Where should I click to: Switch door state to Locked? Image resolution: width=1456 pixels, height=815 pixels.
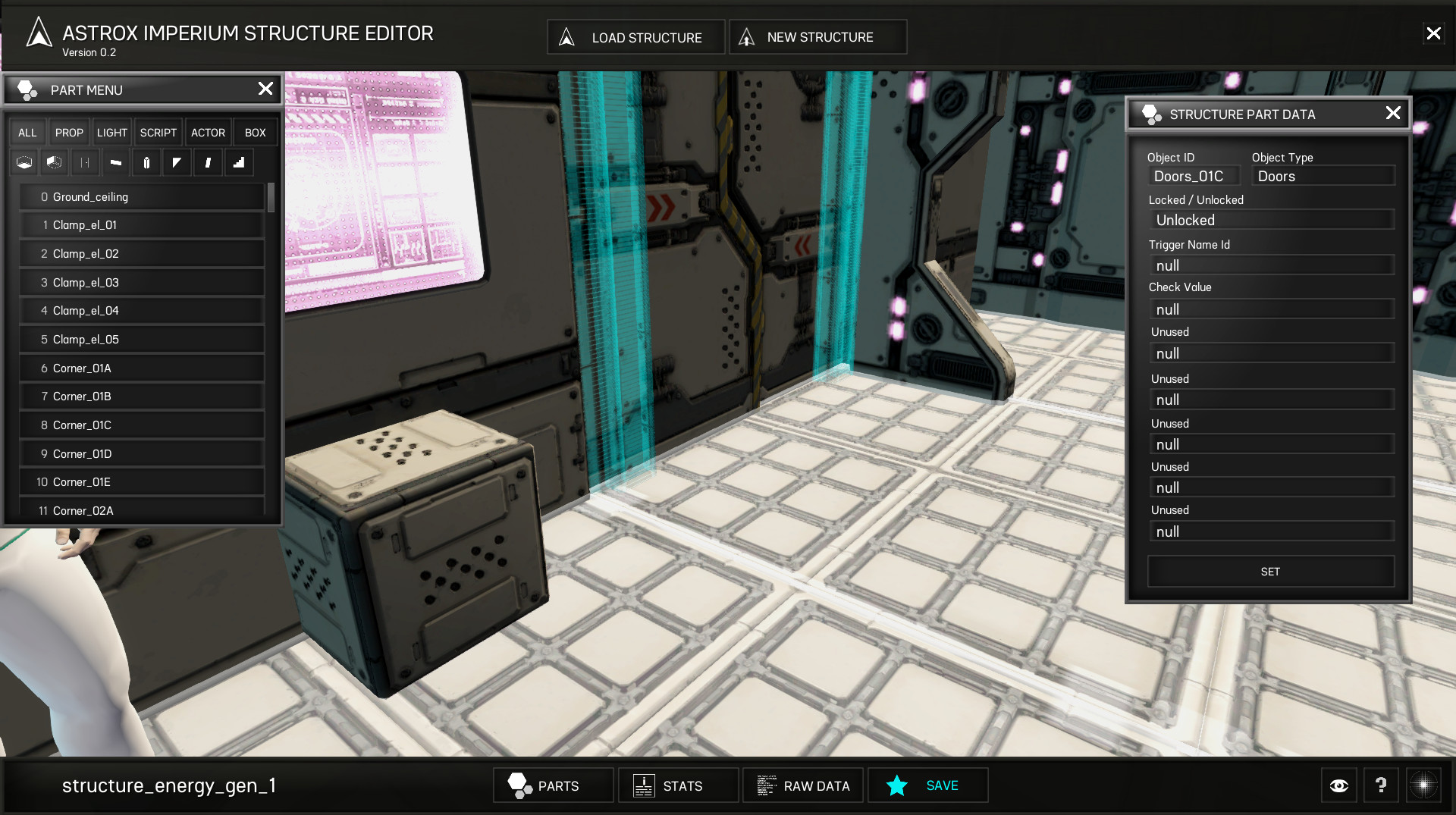(x=1271, y=220)
